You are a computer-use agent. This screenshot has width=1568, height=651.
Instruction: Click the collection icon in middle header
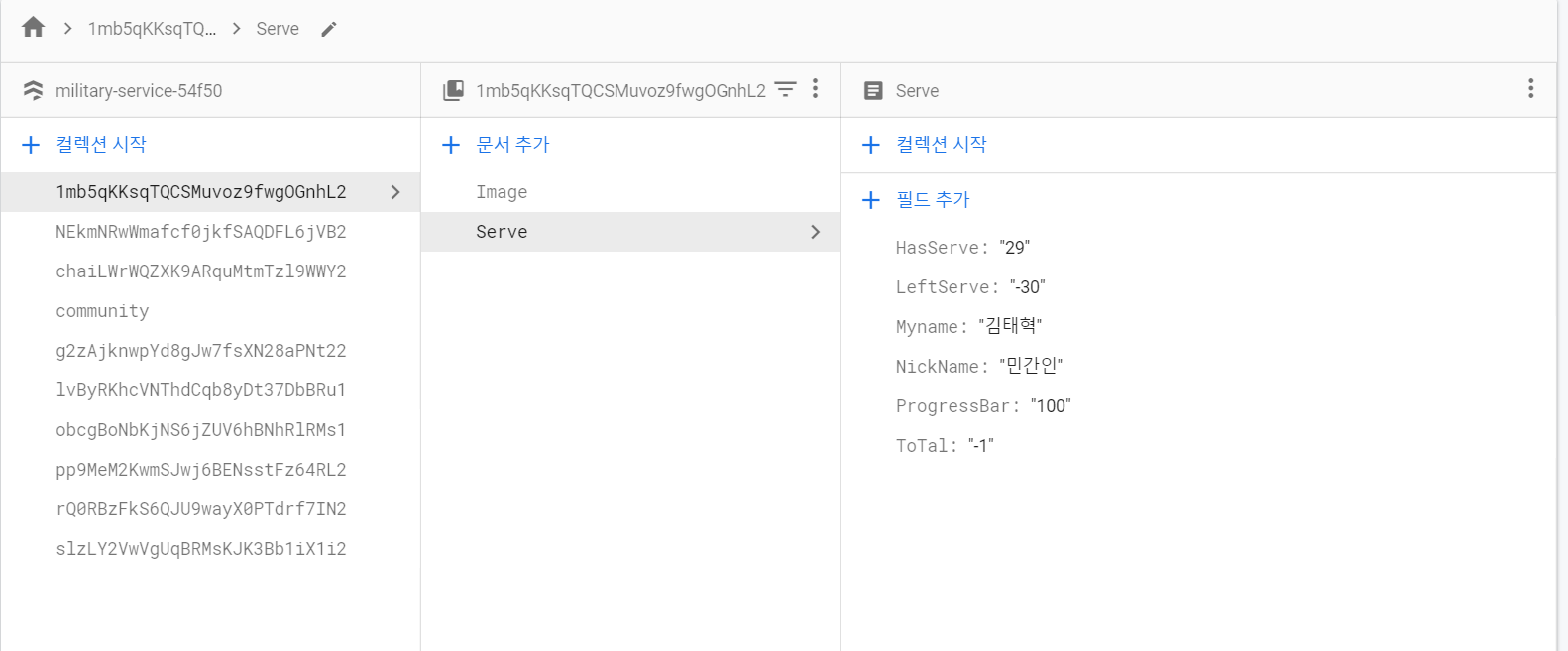pyautogui.click(x=453, y=90)
